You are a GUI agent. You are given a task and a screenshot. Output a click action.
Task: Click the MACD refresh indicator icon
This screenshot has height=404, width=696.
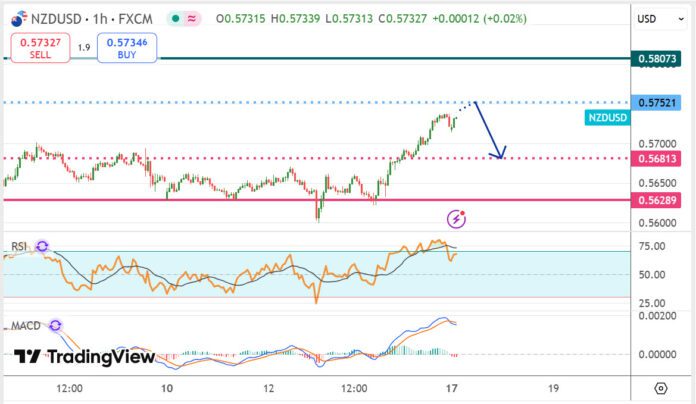[x=55, y=325]
